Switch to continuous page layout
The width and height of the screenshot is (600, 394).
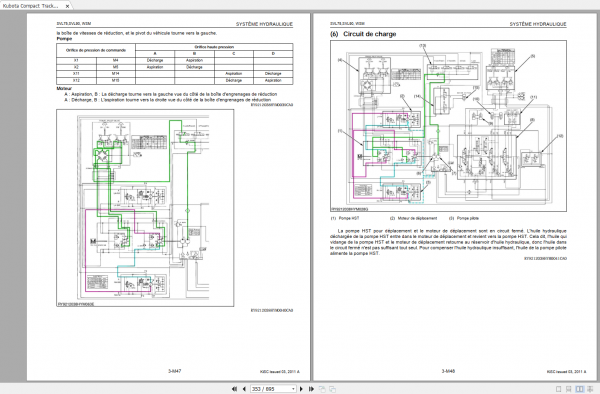(569, 389)
